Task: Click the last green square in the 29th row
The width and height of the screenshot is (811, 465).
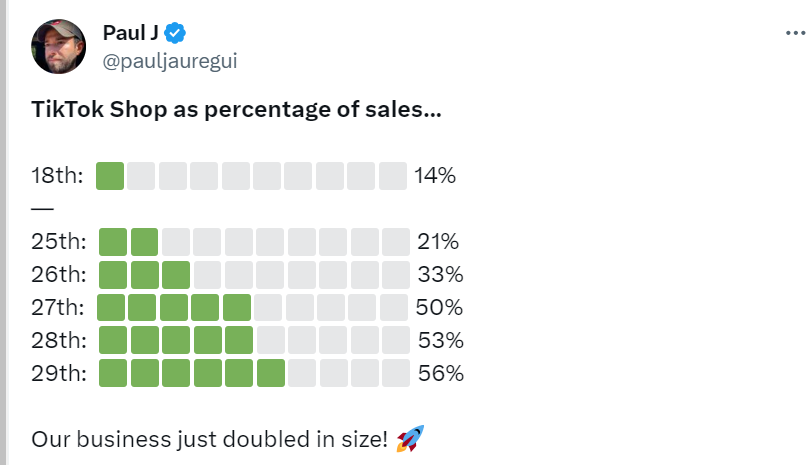Action: pos(271,373)
